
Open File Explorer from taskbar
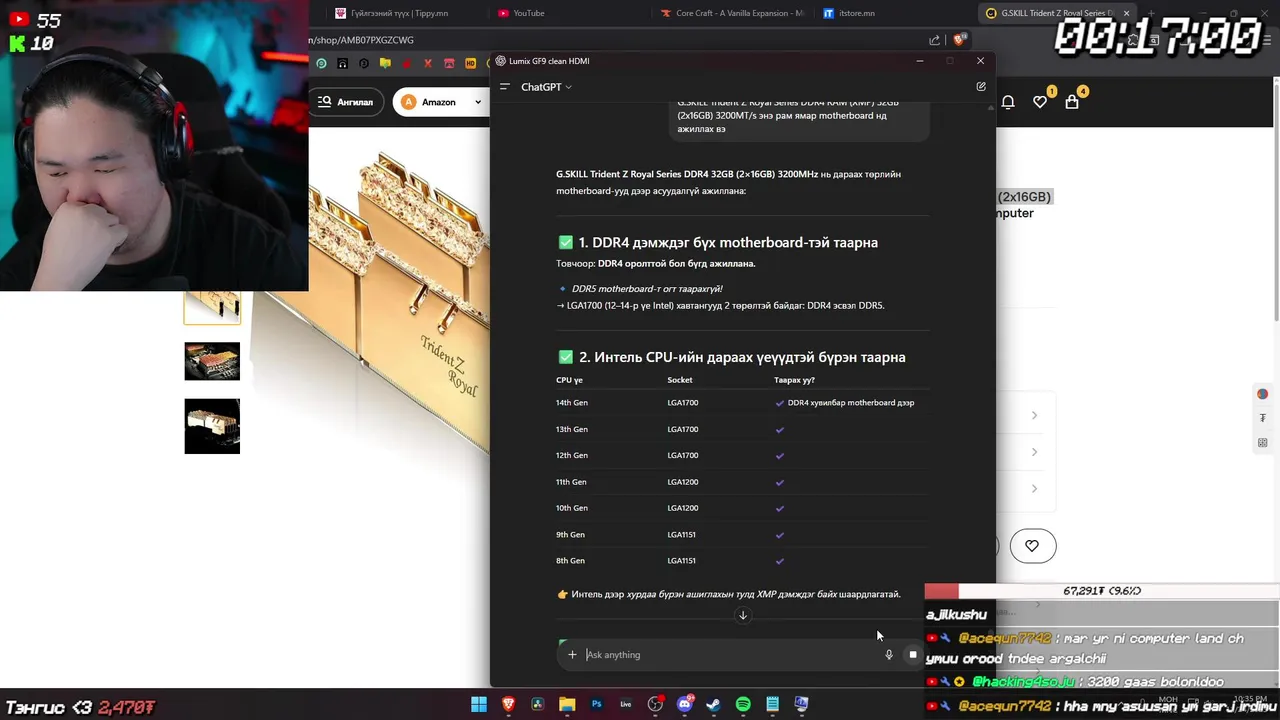(x=567, y=704)
